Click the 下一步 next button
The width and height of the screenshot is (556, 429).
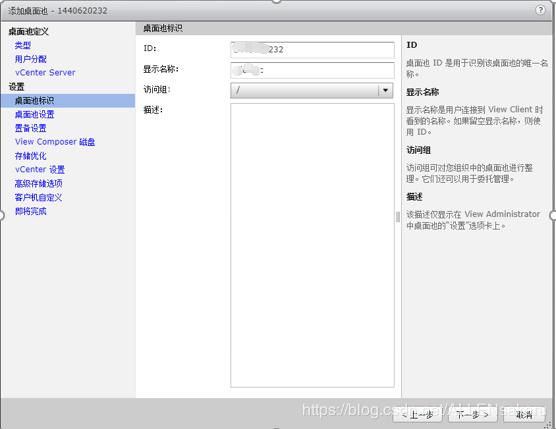tap(472, 414)
